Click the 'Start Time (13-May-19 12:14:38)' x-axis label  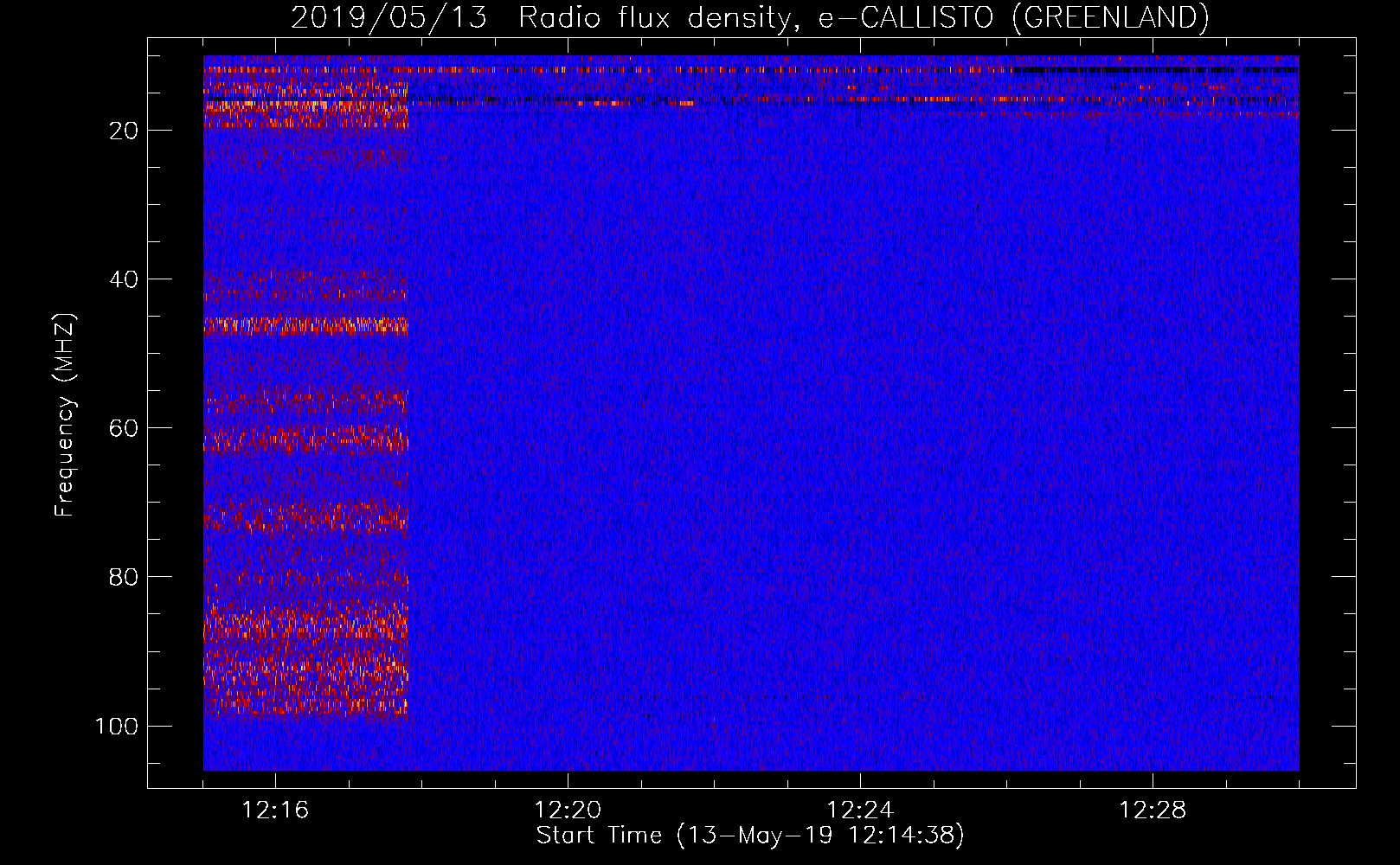[x=750, y=836]
